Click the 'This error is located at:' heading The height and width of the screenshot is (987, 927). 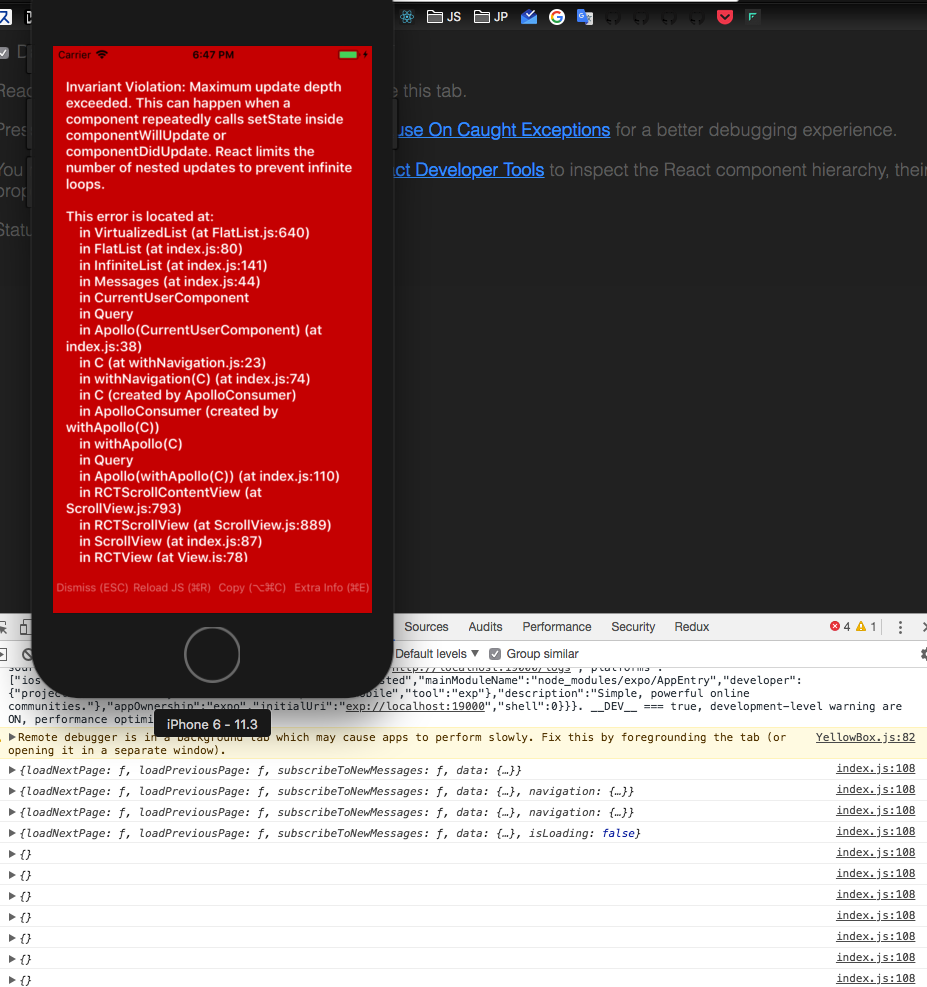tap(140, 217)
